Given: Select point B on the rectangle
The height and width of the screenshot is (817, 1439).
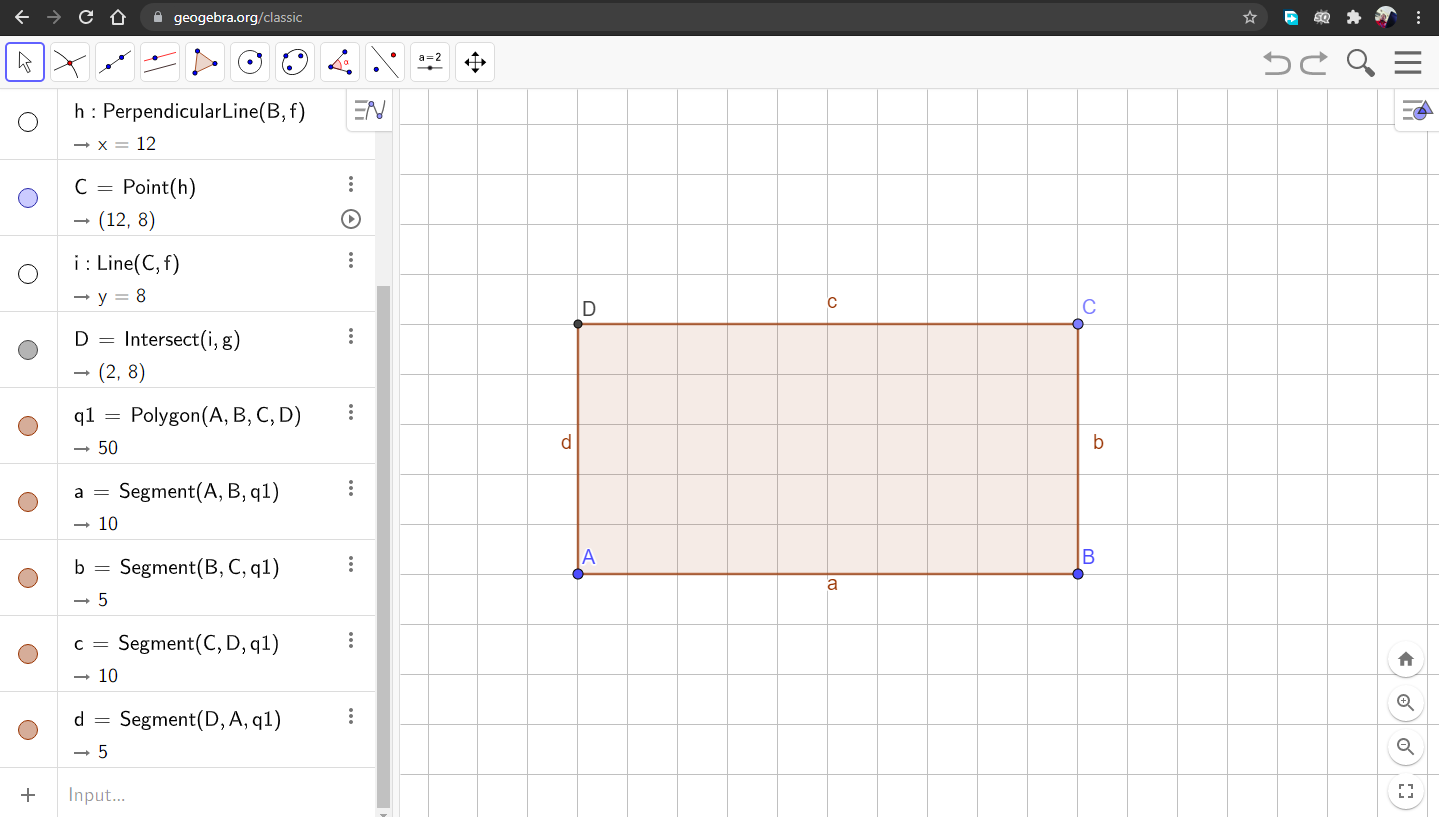Looking at the screenshot, I should click(x=1078, y=574).
